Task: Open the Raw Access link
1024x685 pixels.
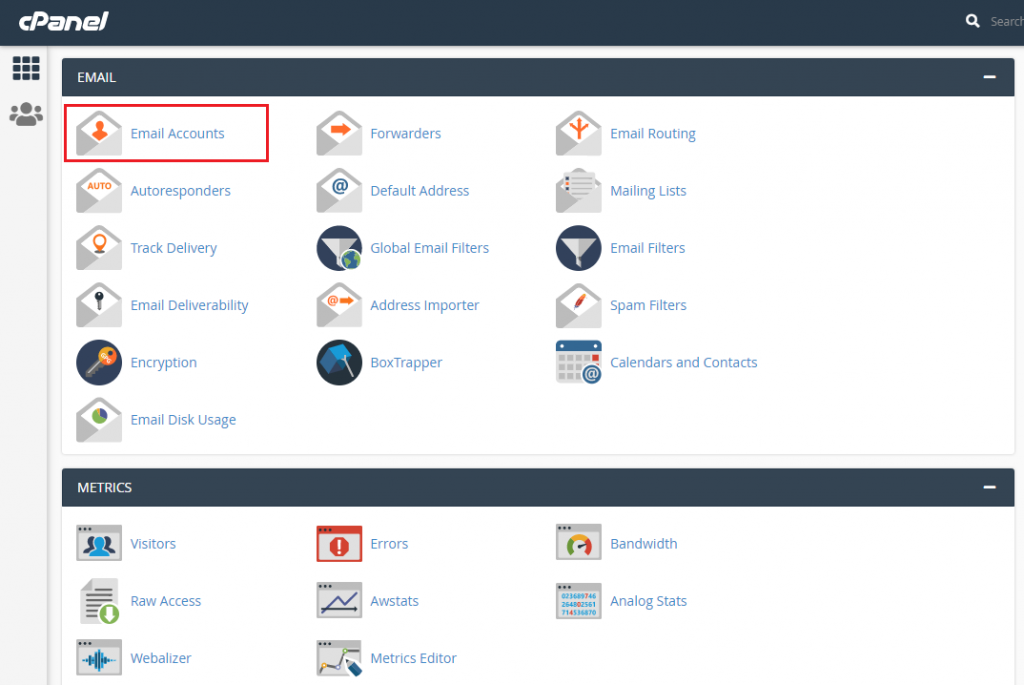Action: coord(165,601)
